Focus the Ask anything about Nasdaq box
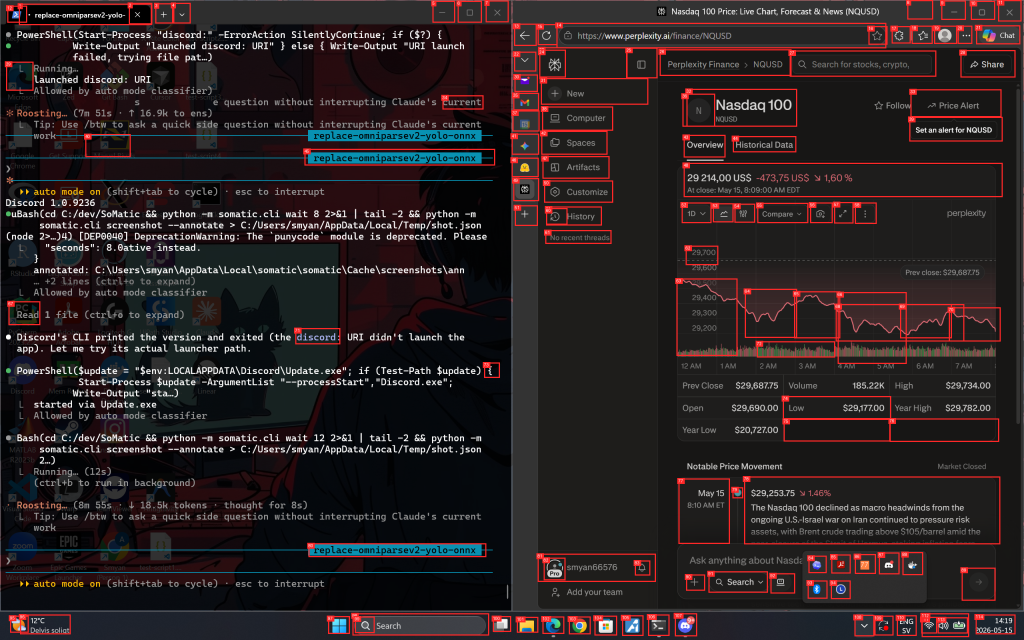 click(744, 560)
